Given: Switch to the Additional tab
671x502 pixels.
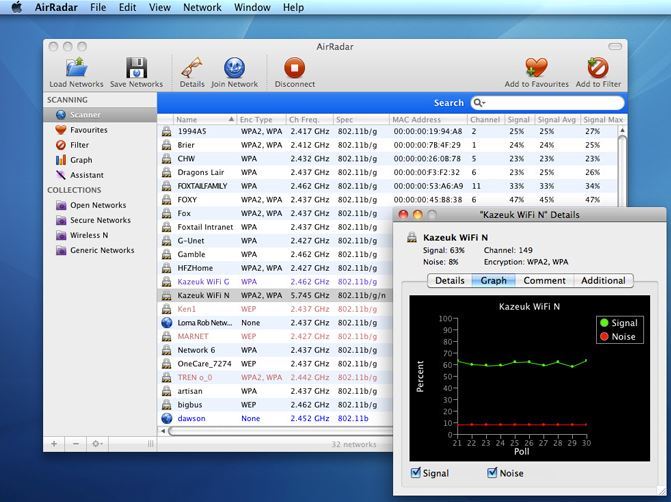Looking at the screenshot, I should coord(603,281).
